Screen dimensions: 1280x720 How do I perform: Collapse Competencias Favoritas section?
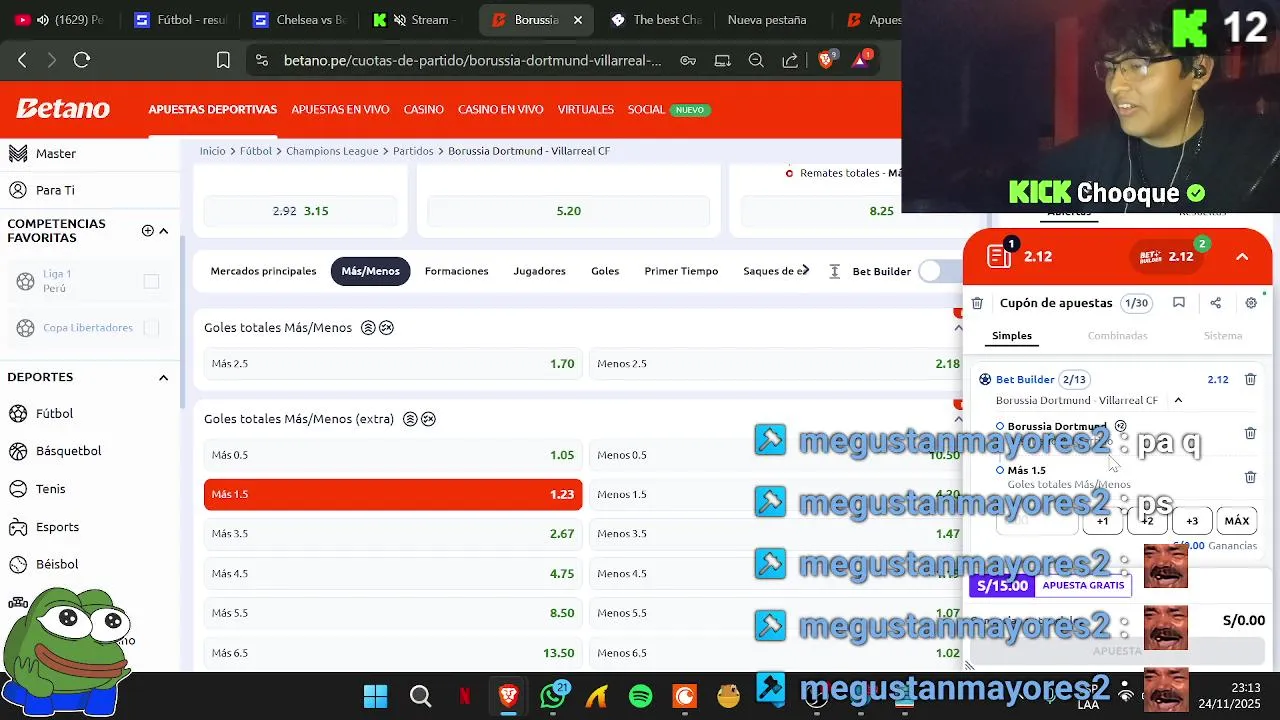tap(164, 231)
